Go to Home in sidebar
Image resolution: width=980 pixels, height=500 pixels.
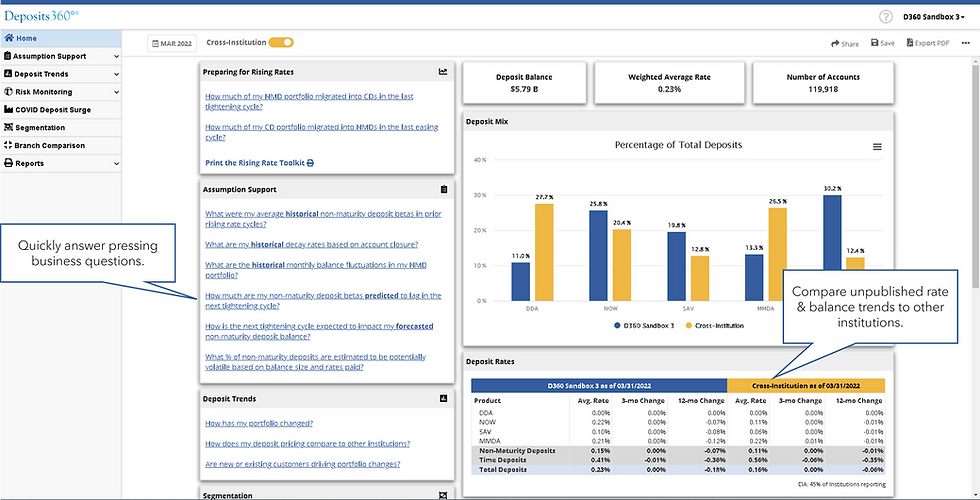61,38
